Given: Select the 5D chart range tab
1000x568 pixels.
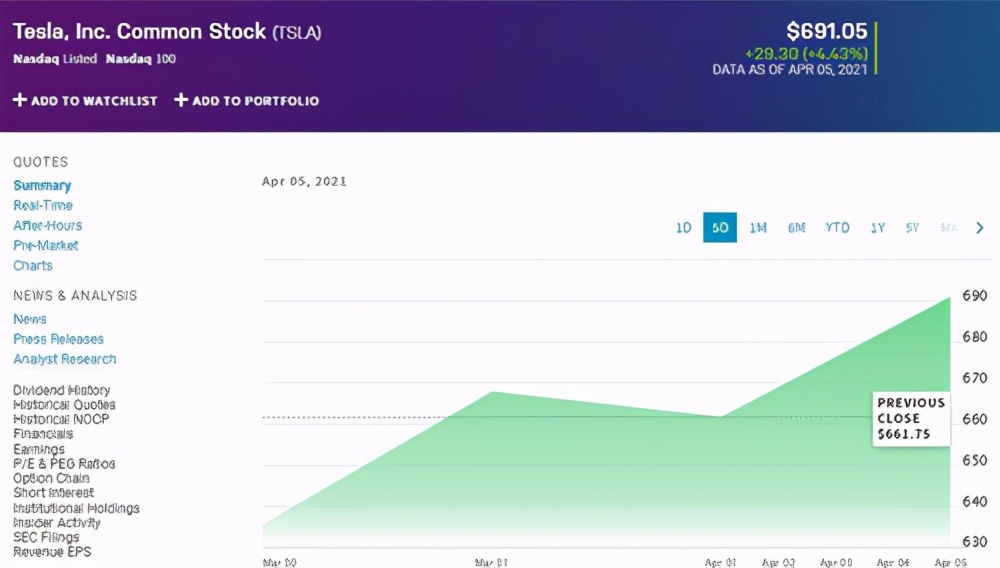Looking at the screenshot, I should pos(720,228).
